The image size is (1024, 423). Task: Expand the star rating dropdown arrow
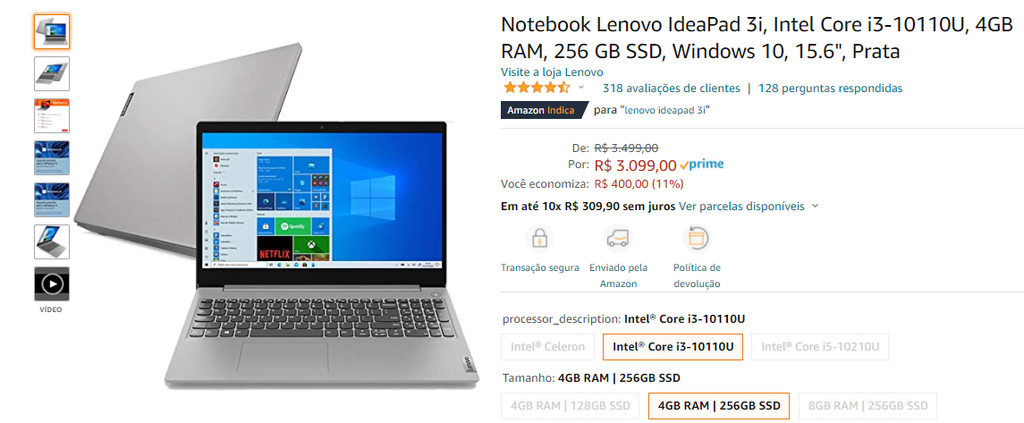[581, 88]
